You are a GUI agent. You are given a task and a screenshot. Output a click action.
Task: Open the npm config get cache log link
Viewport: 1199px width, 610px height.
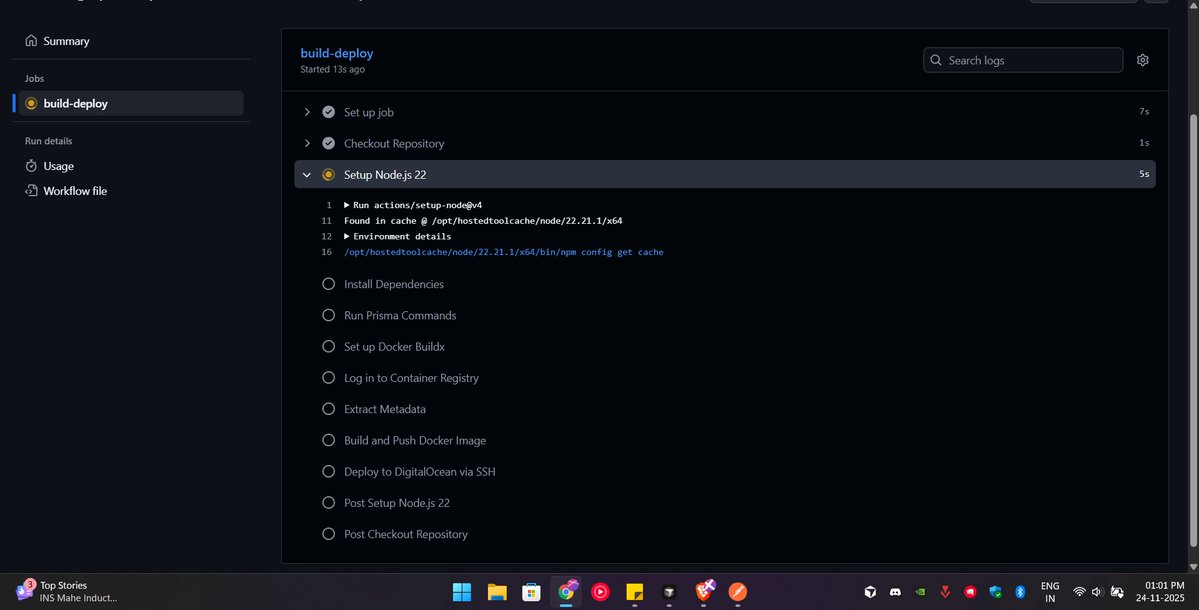(505, 252)
